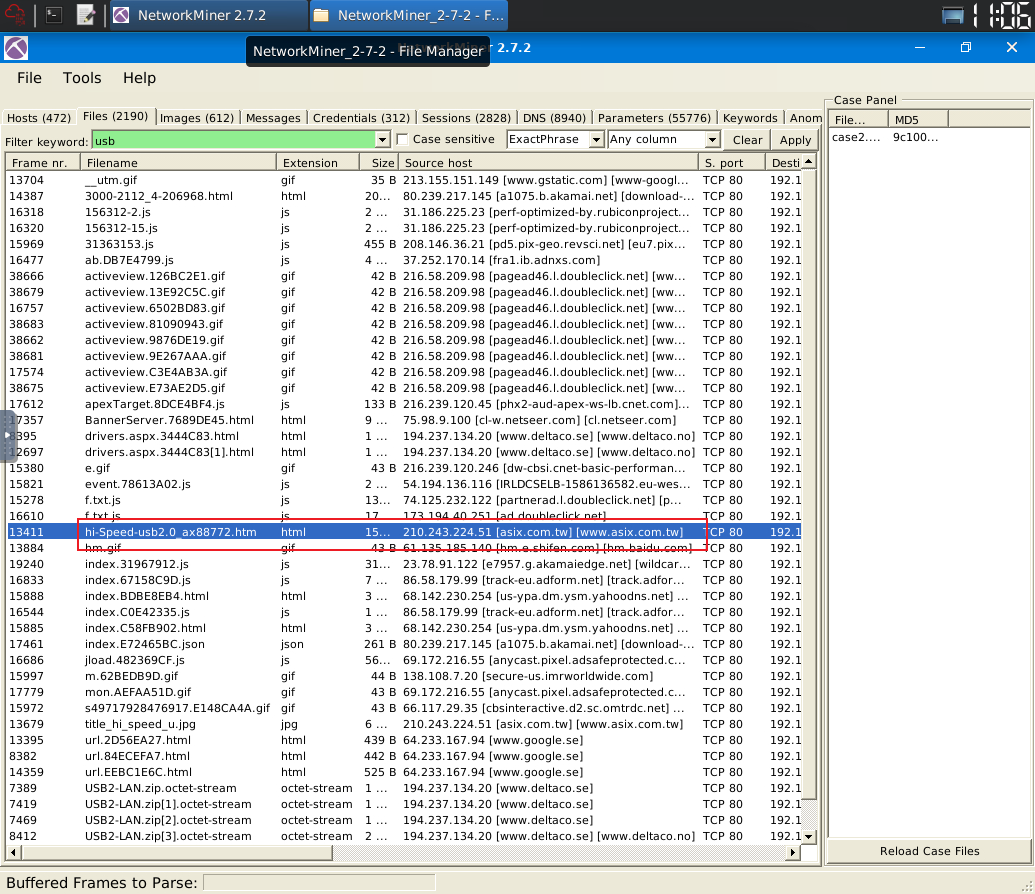Switch to the Hosts (472) tab
Image resolution: width=1035 pixels, height=894 pixels.
(x=38, y=118)
